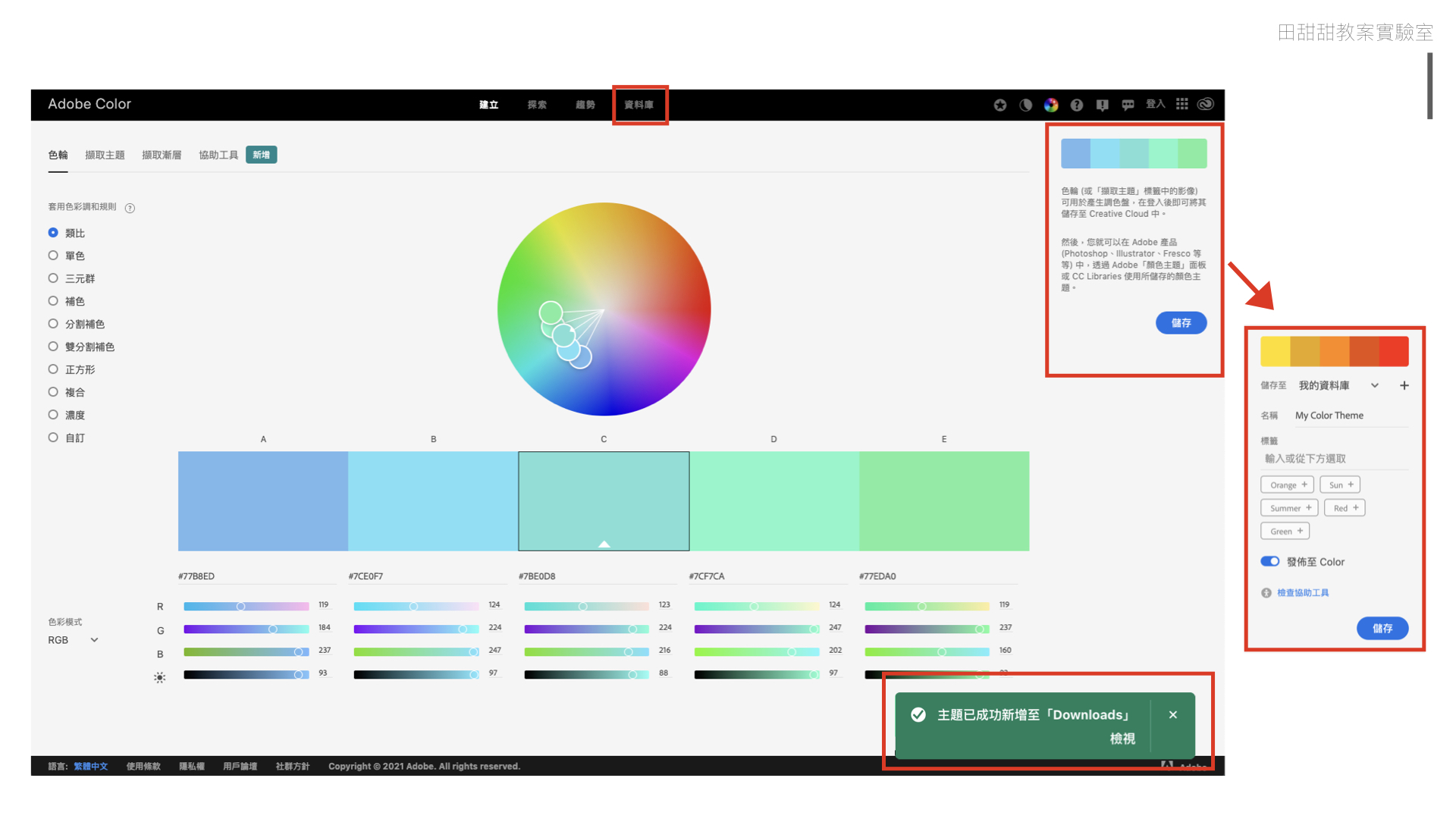Open the speech bubble chat icon

click(x=1128, y=105)
